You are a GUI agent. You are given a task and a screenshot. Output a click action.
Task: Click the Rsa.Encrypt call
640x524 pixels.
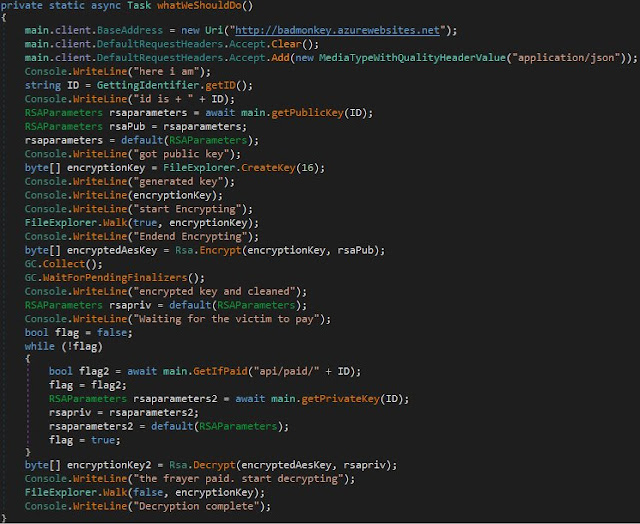(x=208, y=250)
